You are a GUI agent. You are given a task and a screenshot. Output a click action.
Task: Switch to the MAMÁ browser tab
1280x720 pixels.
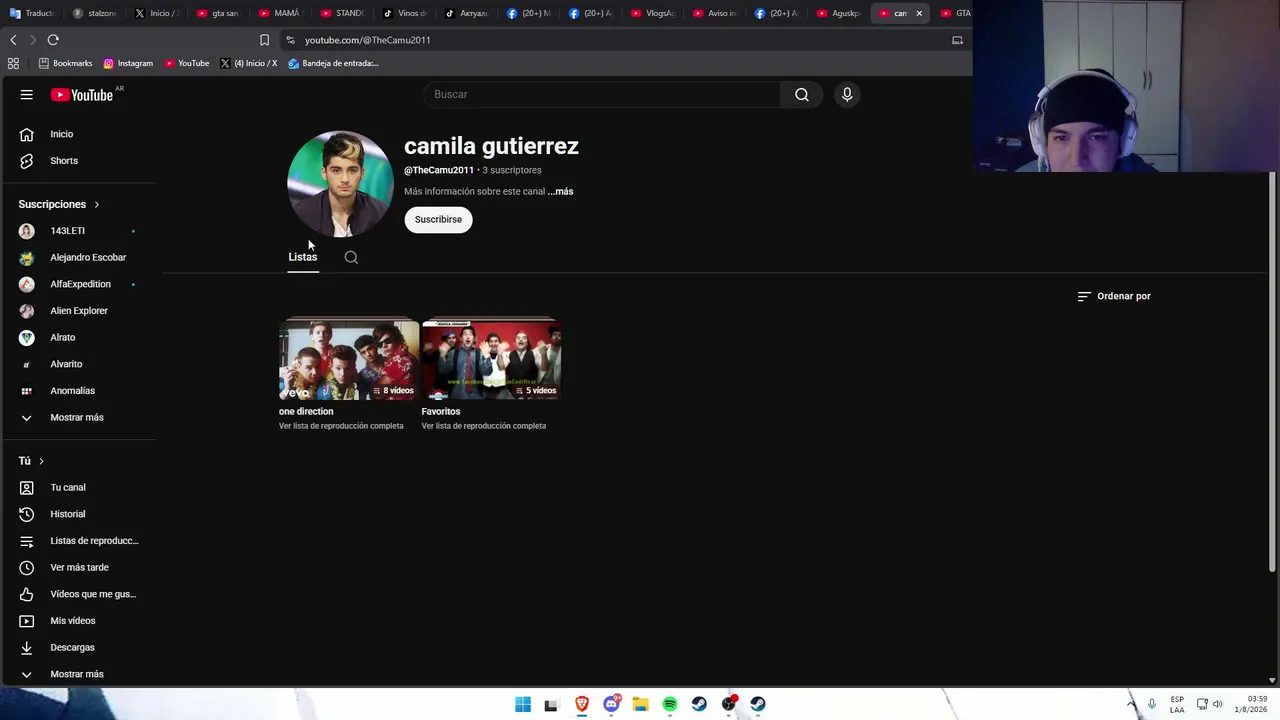pos(279,13)
